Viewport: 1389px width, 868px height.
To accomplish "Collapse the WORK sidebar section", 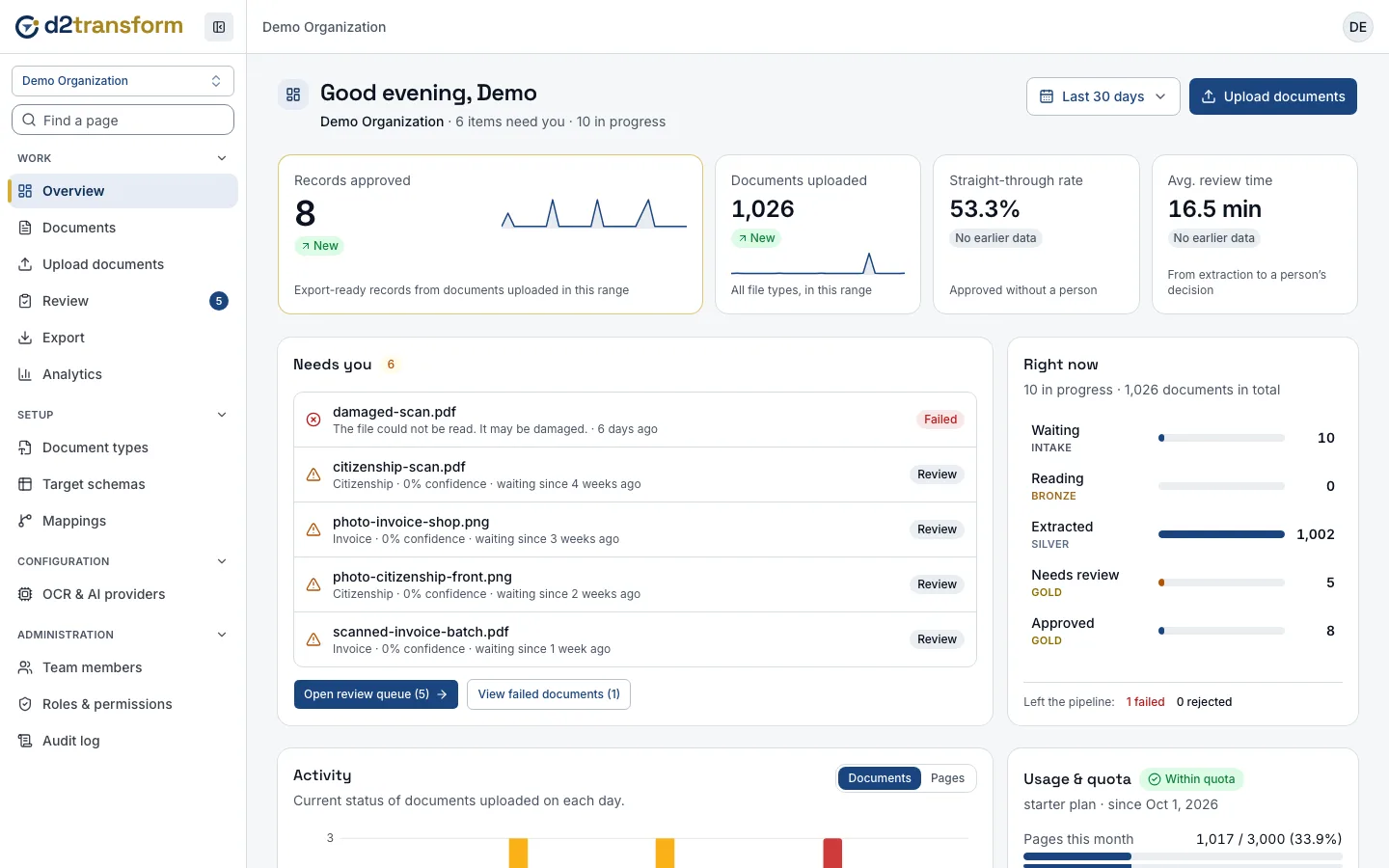I will pyautogui.click(x=222, y=158).
